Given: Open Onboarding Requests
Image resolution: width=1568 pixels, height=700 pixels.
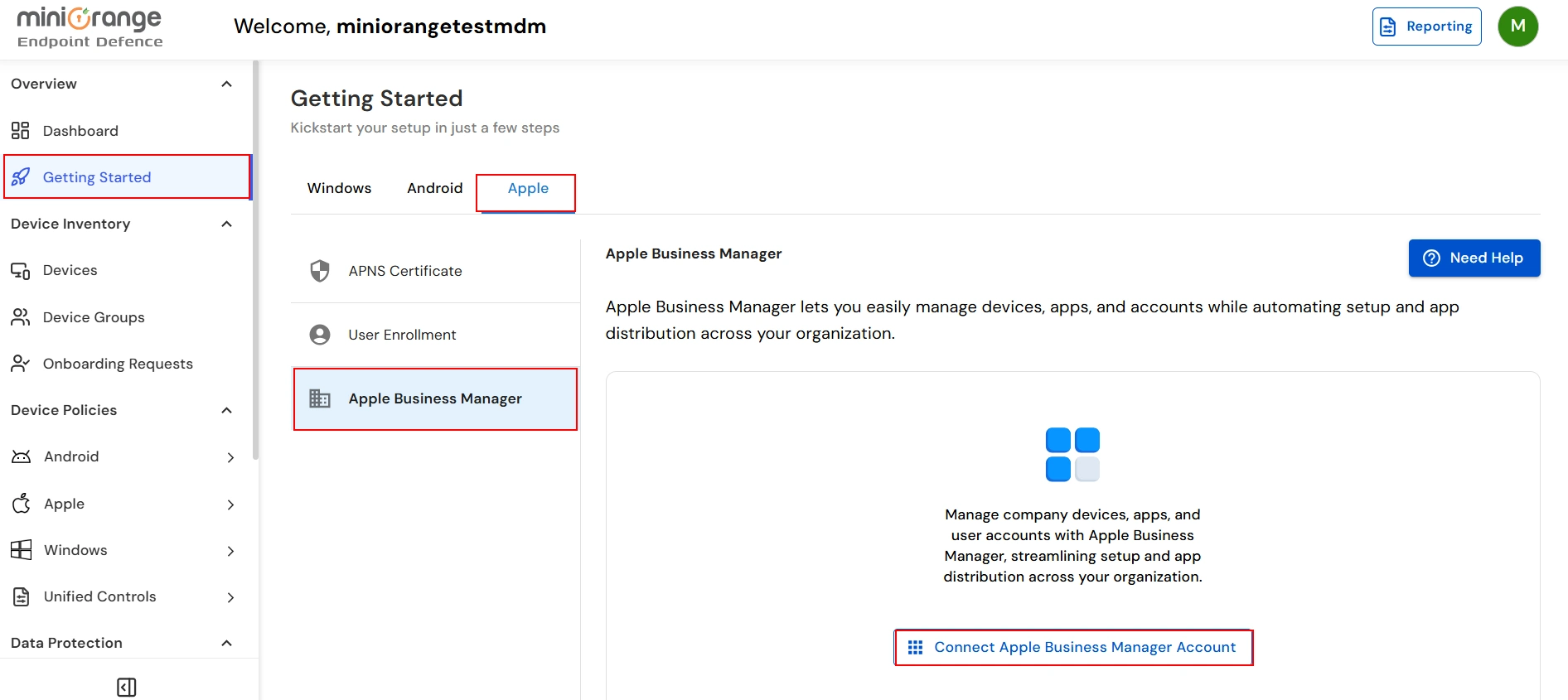Looking at the screenshot, I should pos(126,364).
